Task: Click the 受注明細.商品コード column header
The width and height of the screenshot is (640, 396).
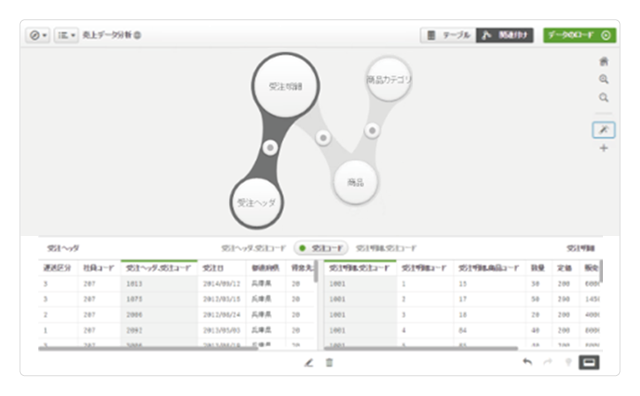Action: coord(489,268)
